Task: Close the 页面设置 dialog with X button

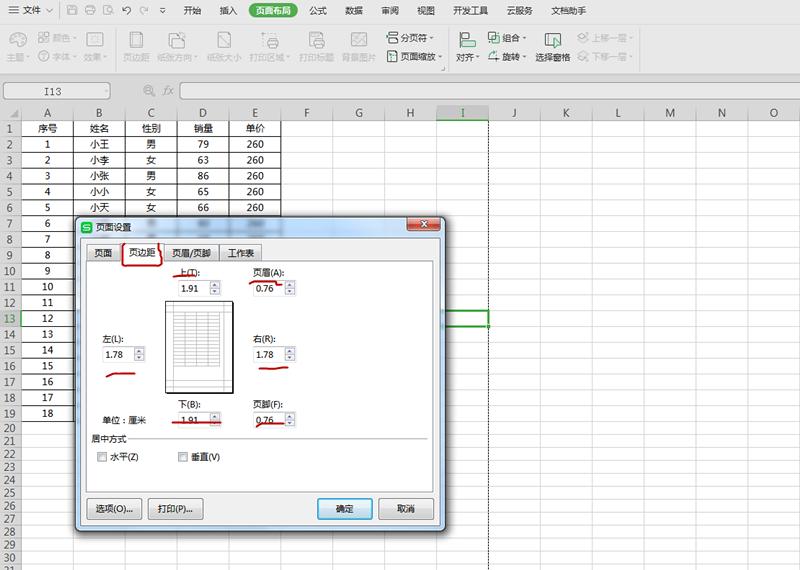Action: coord(423,225)
